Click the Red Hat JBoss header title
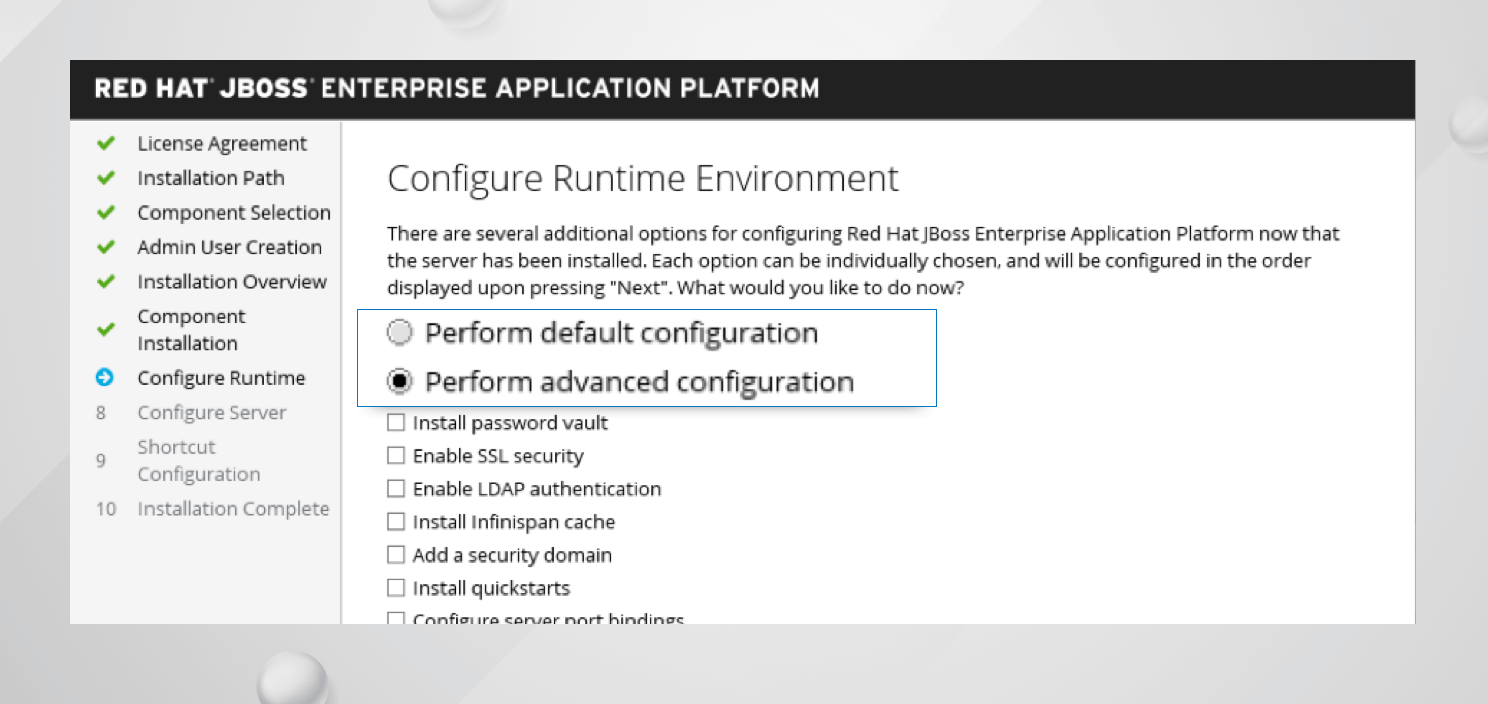1488x704 pixels. pyautogui.click(x=457, y=89)
